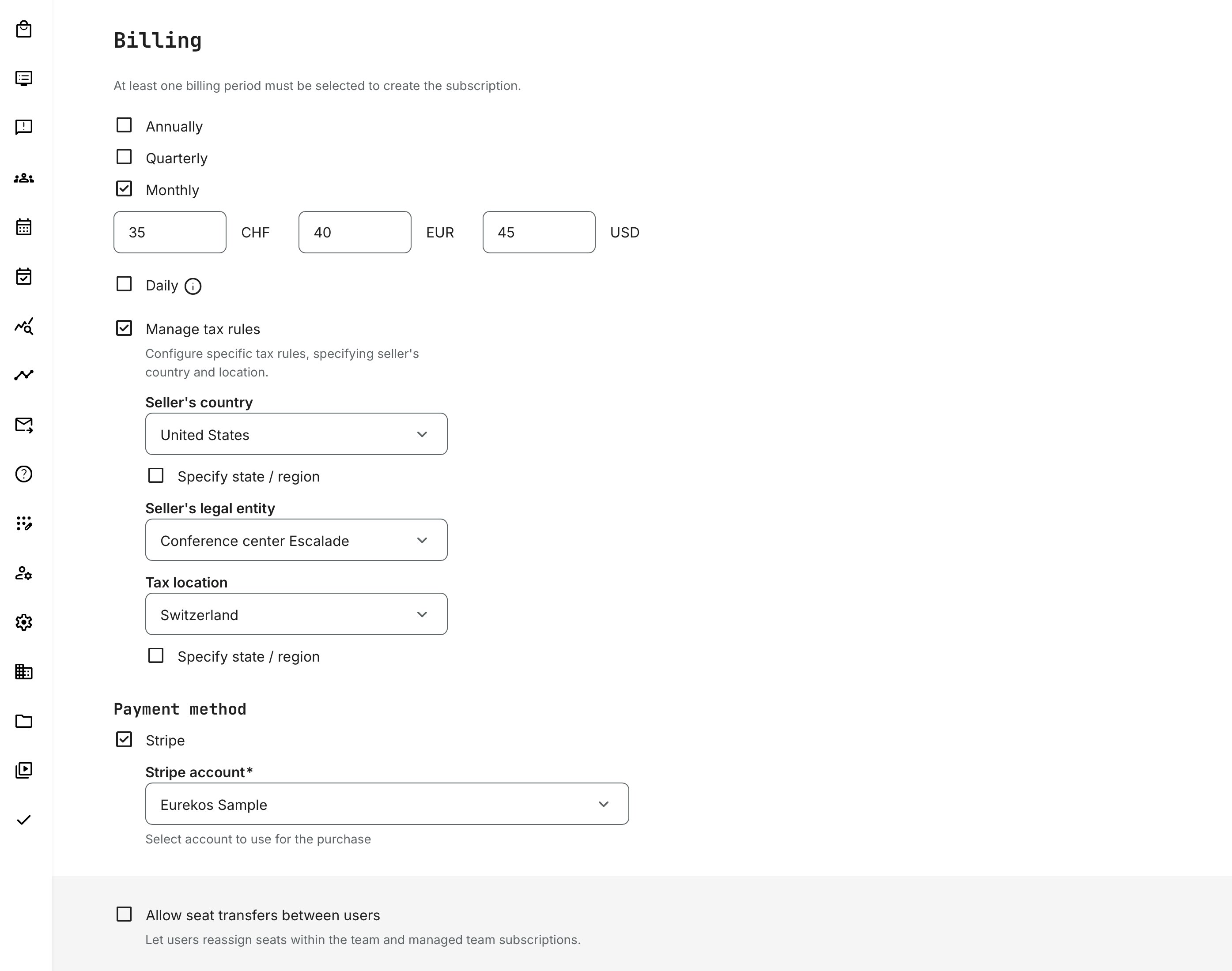The width and height of the screenshot is (1232, 971).
Task: Check the Quarterly billing option
Action: tap(124, 157)
